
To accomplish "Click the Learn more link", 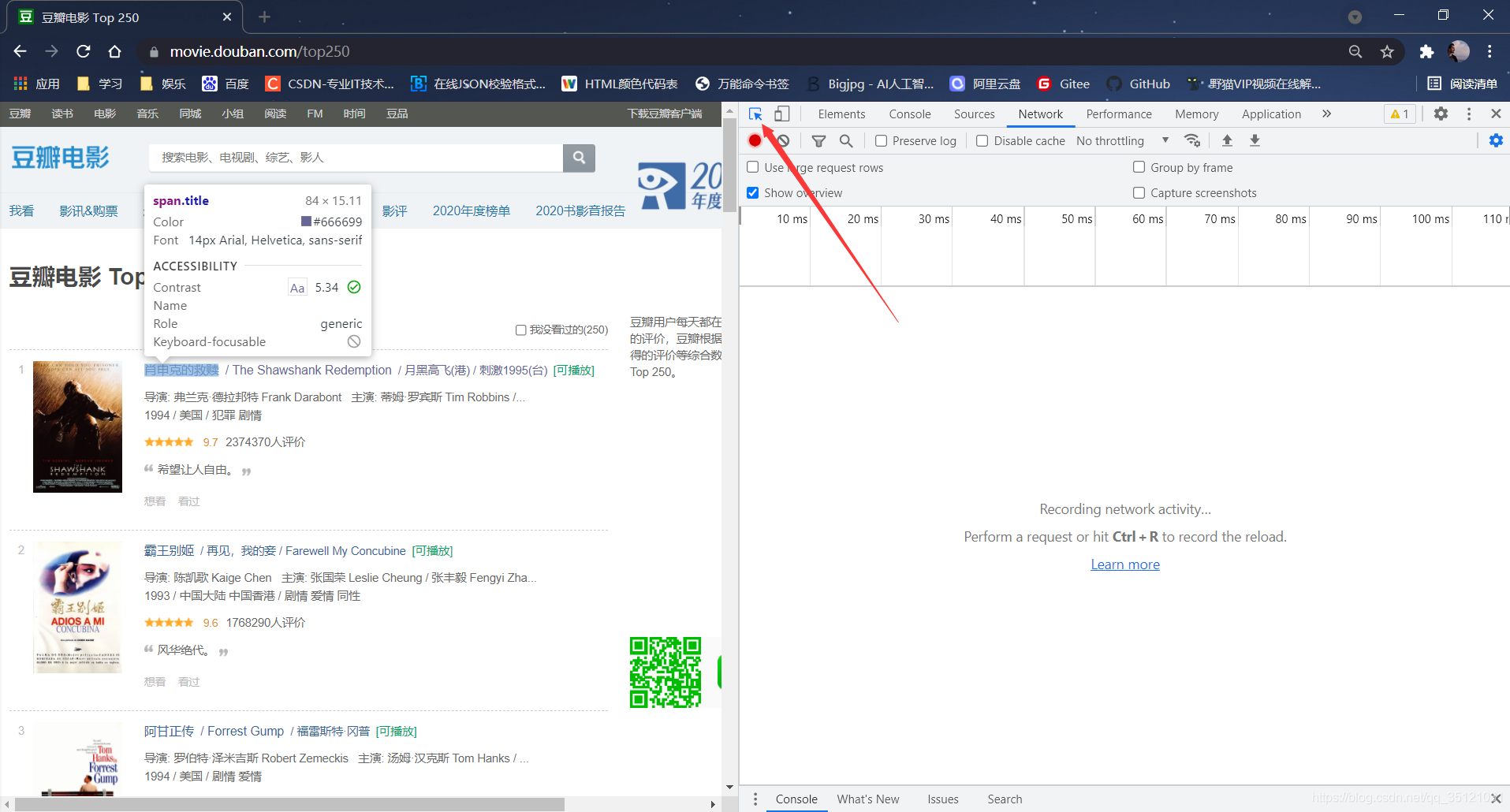I will (1125, 564).
